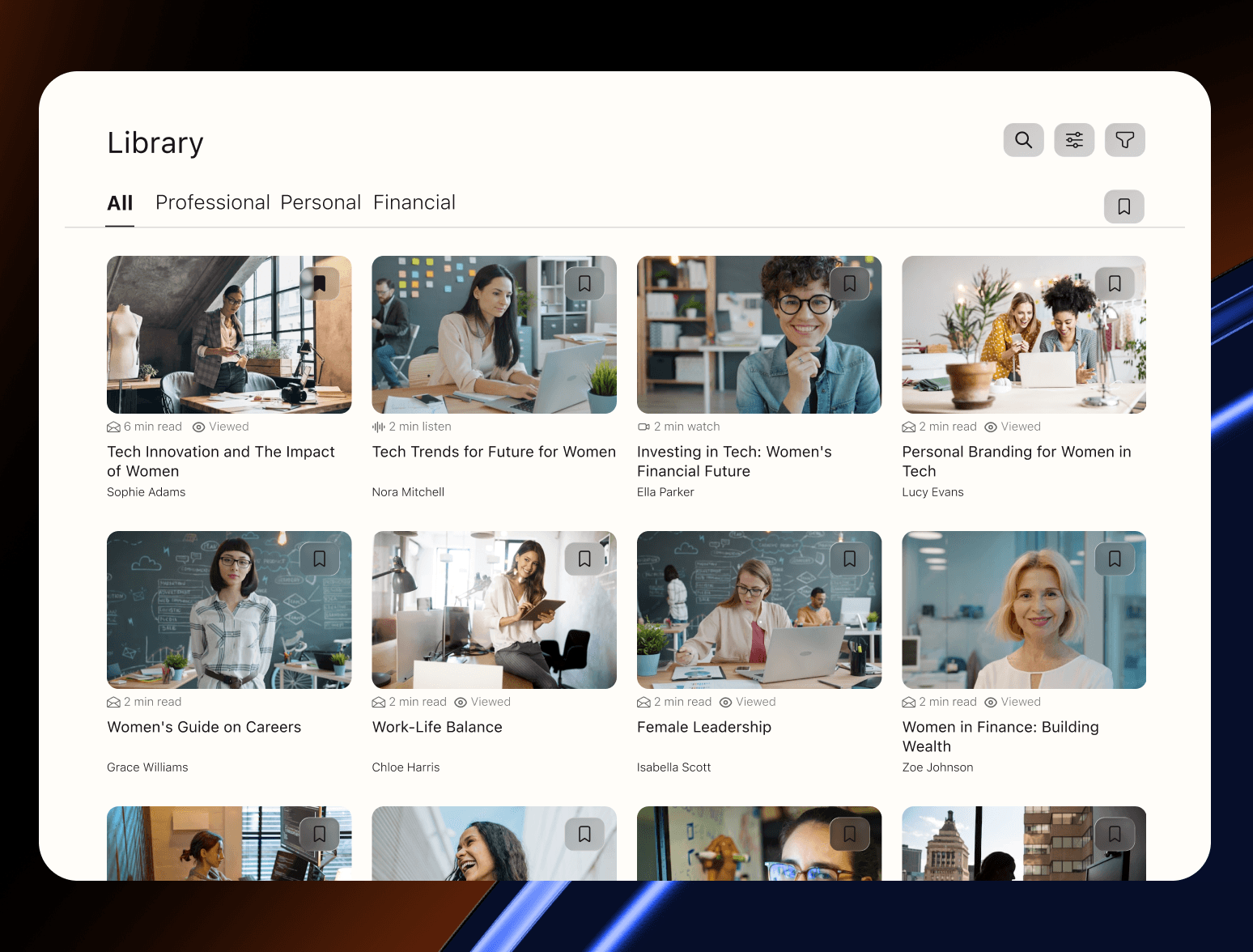Image resolution: width=1253 pixels, height=952 pixels.
Task: Bookmark third-row city buildings card
Action: tap(1115, 834)
